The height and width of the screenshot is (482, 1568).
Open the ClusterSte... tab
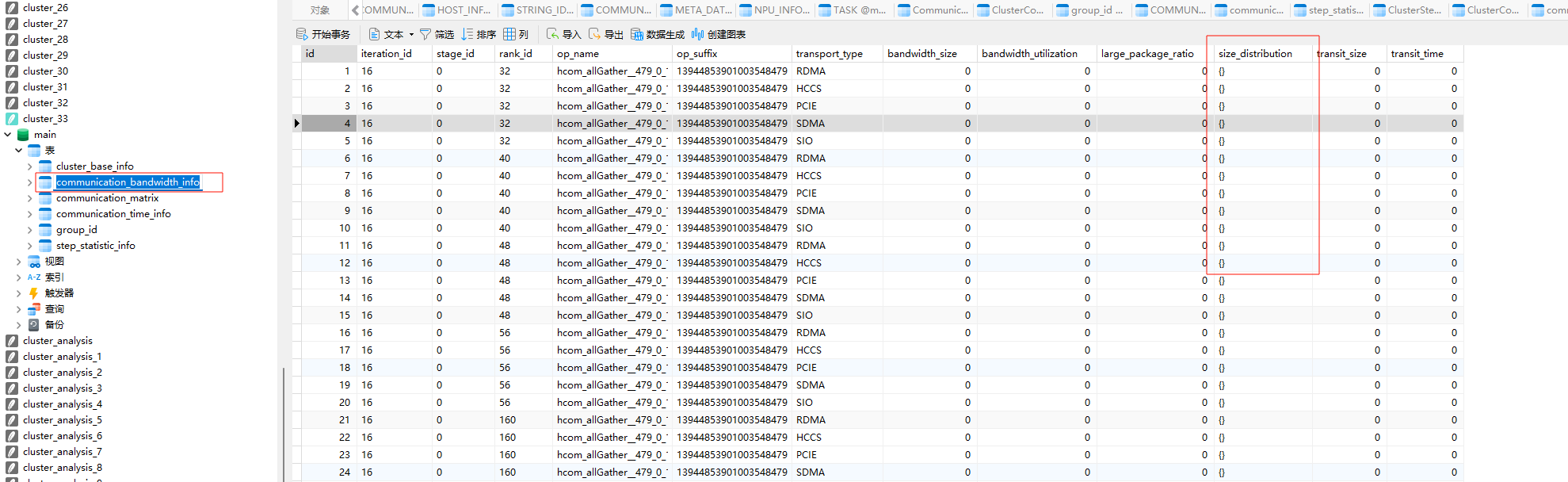click(1408, 10)
